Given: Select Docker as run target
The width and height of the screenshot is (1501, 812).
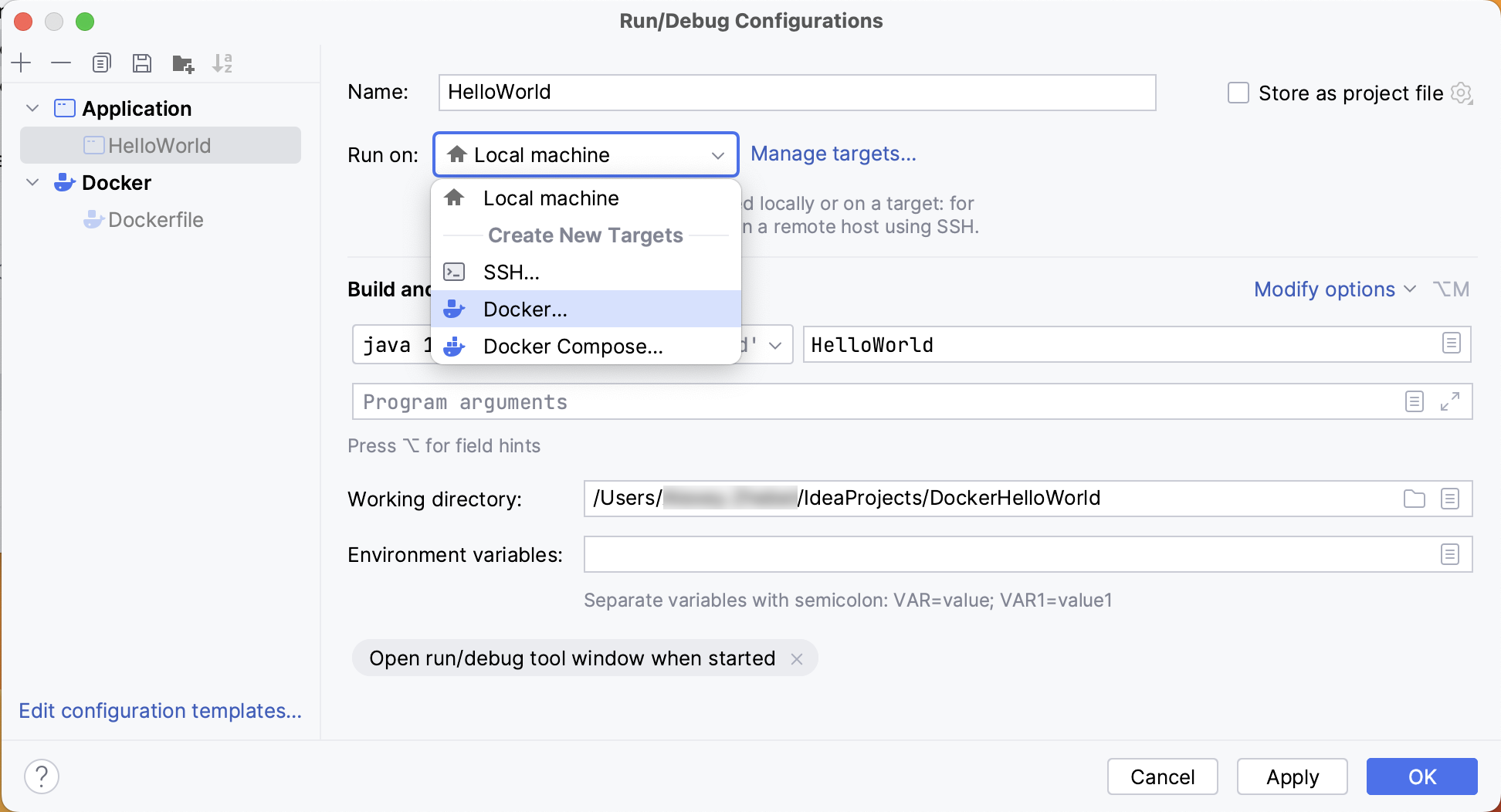Looking at the screenshot, I should coord(526,309).
